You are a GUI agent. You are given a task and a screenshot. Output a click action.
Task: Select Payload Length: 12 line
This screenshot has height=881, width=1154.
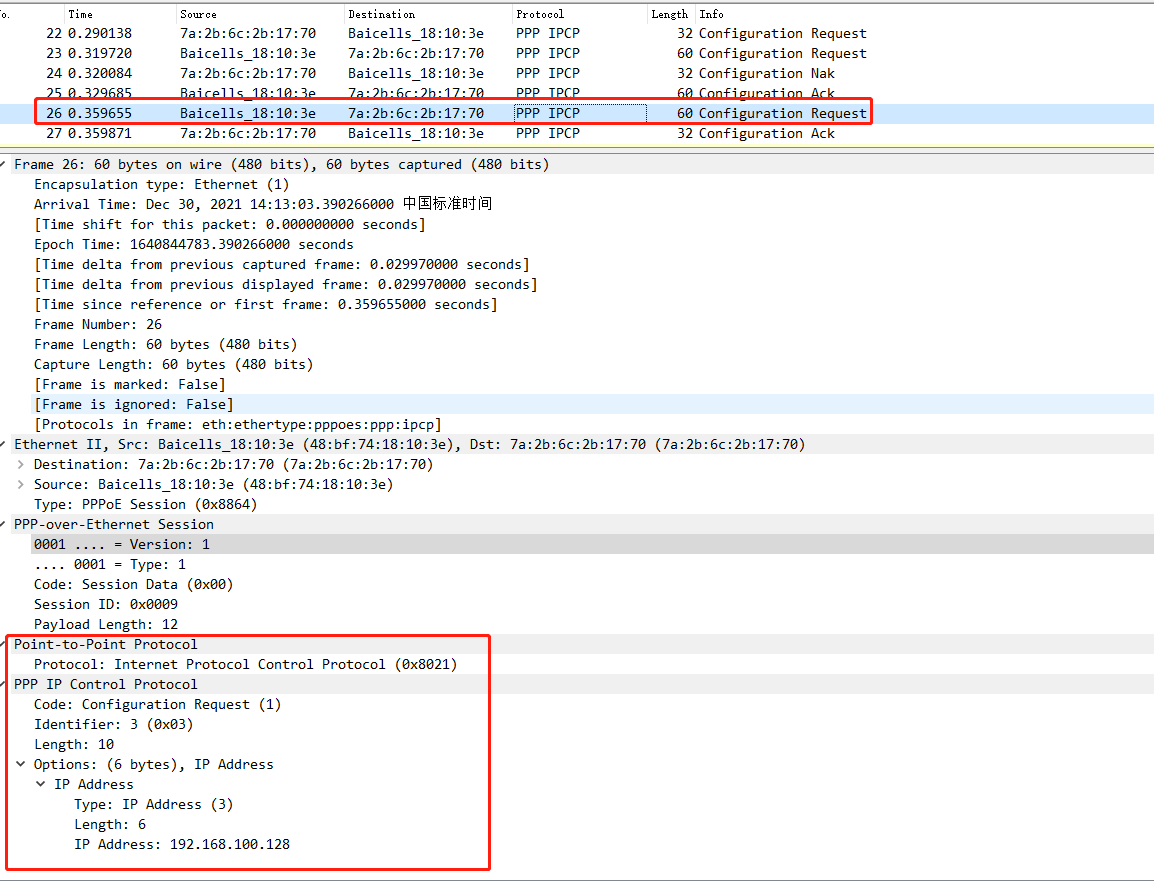tap(106, 624)
